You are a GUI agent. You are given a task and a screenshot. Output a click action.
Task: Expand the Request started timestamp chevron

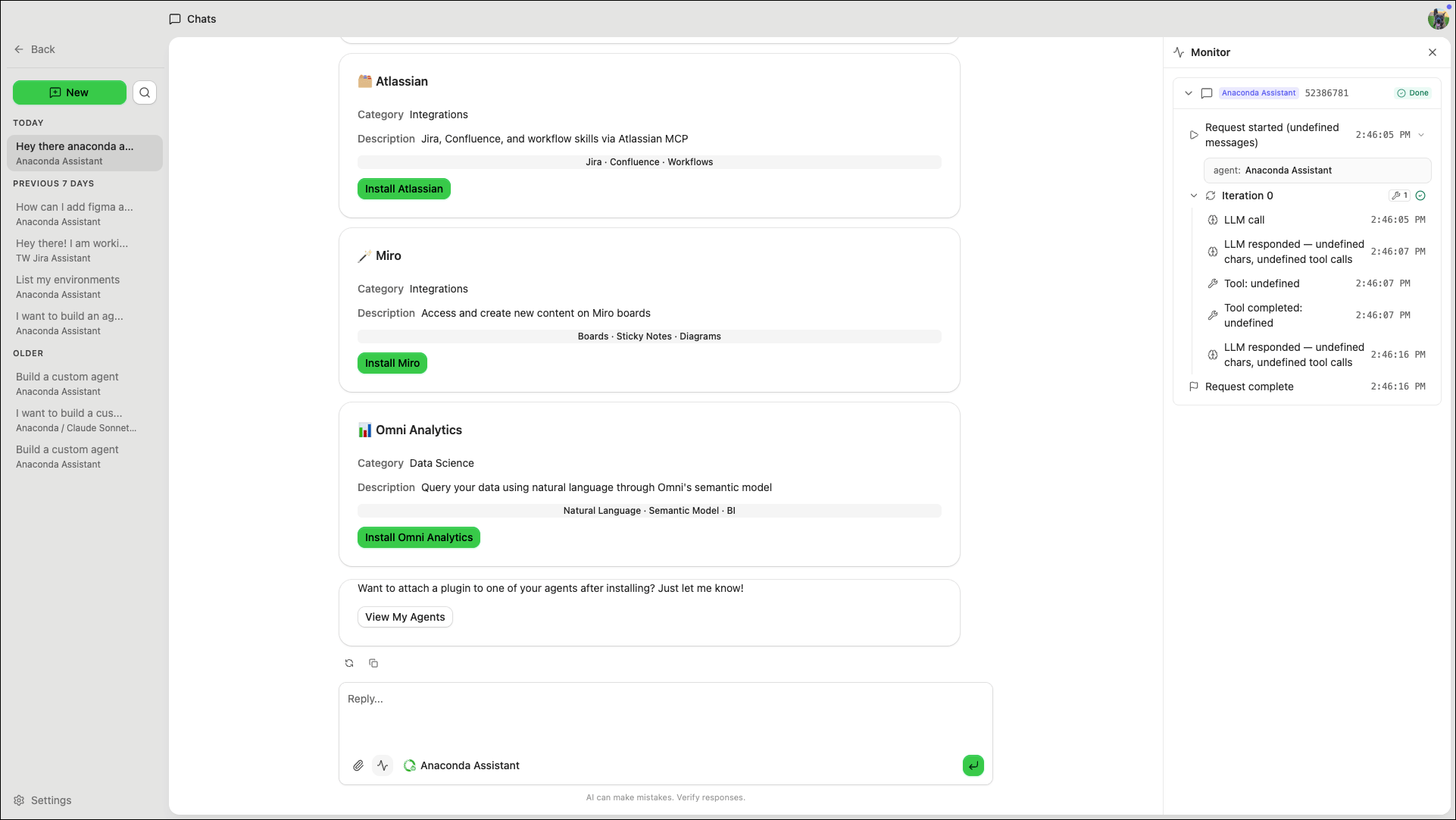point(1421,135)
